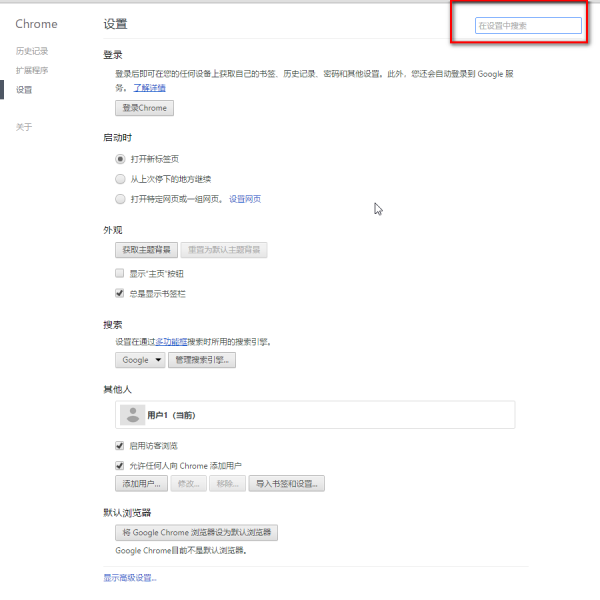The image size is (600, 600).
Task: Select 打开特定网页或一组网页 radio option
Action: (120, 199)
